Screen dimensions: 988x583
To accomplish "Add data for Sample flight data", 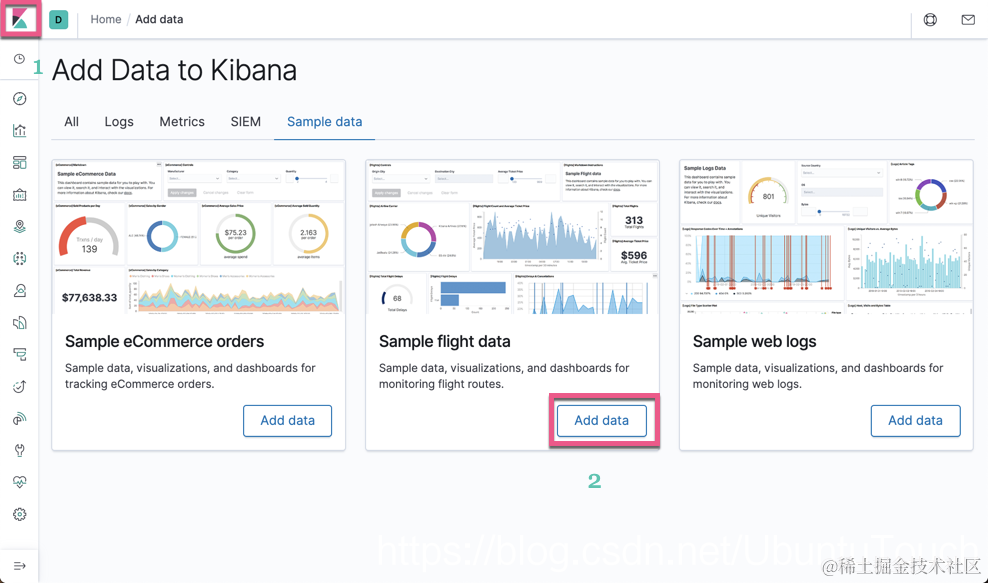I will pyautogui.click(x=602, y=420).
